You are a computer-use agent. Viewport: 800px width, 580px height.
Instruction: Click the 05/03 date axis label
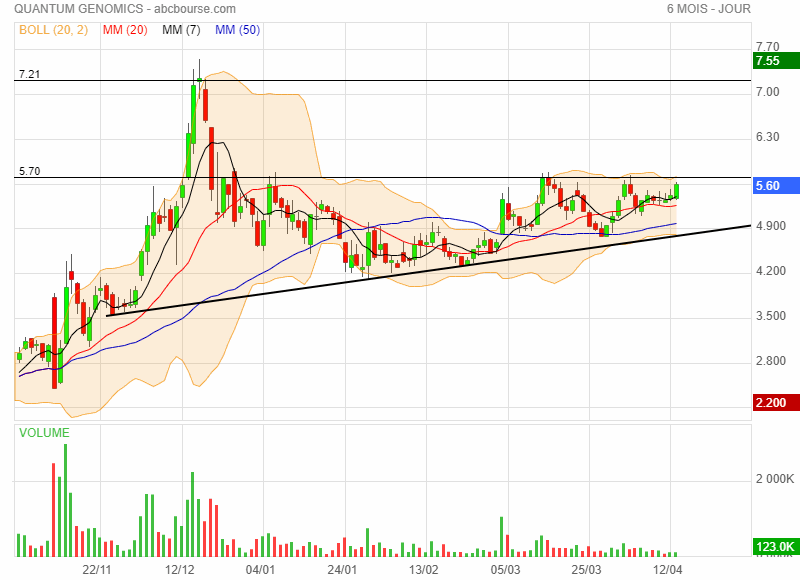505,569
